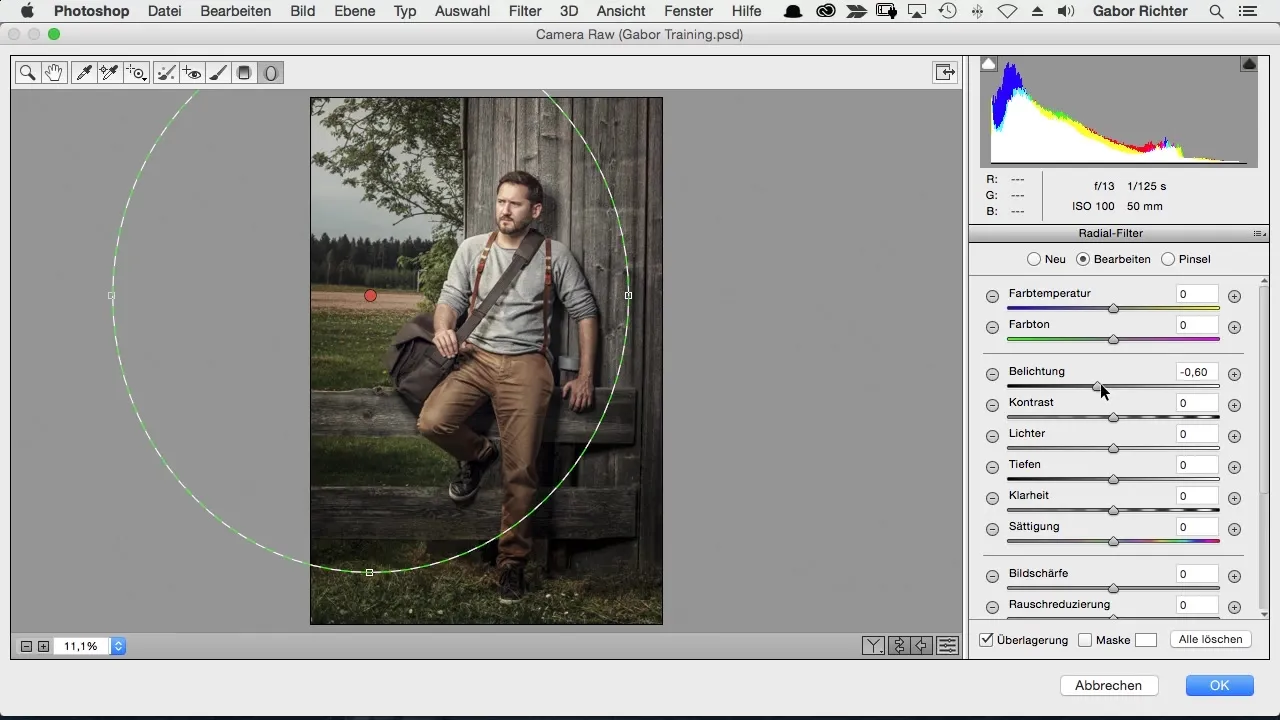
Task: Increase Sättigung with plus icon
Action: pyautogui.click(x=1234, y=529)
